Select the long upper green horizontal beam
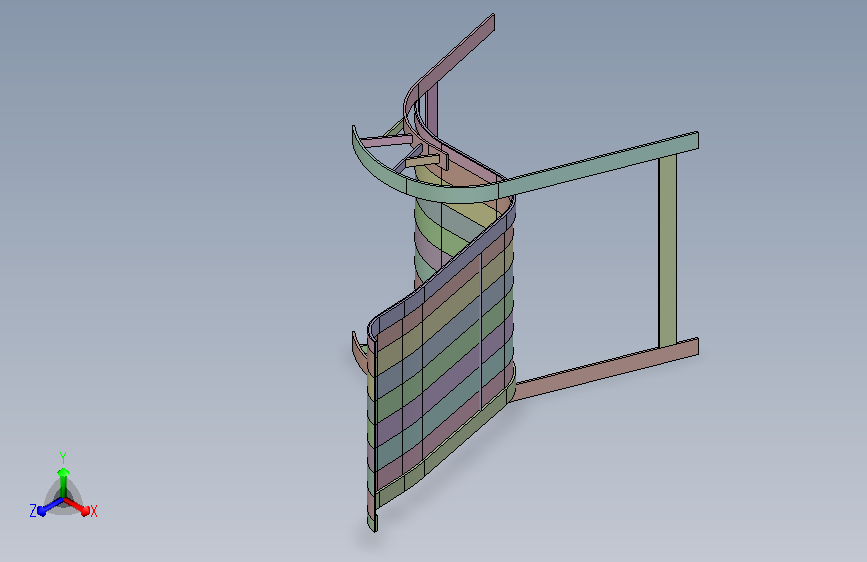 (x=599, y=164)
